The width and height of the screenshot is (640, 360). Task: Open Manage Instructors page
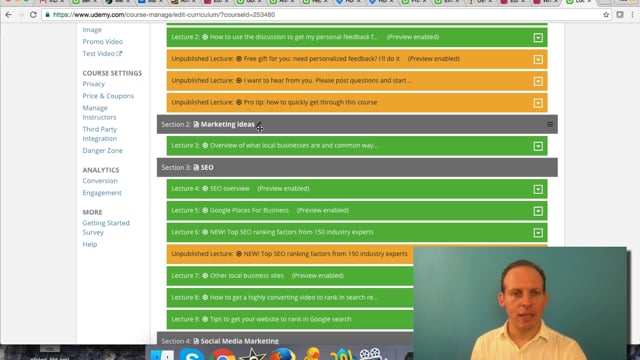pyautogui.click(x=99, y=112)
